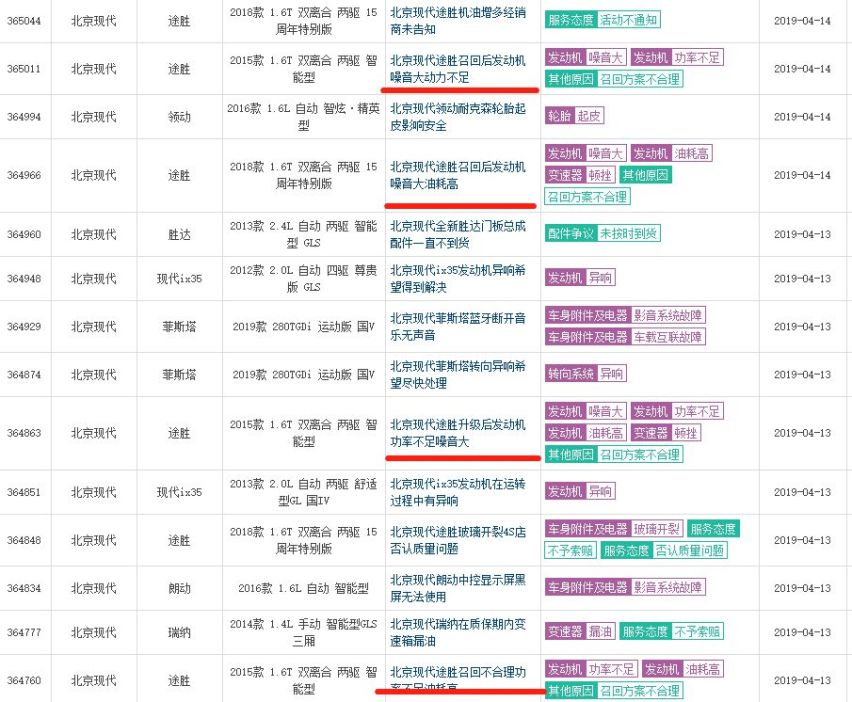Click complaint ID 365011

coord(24,69)
